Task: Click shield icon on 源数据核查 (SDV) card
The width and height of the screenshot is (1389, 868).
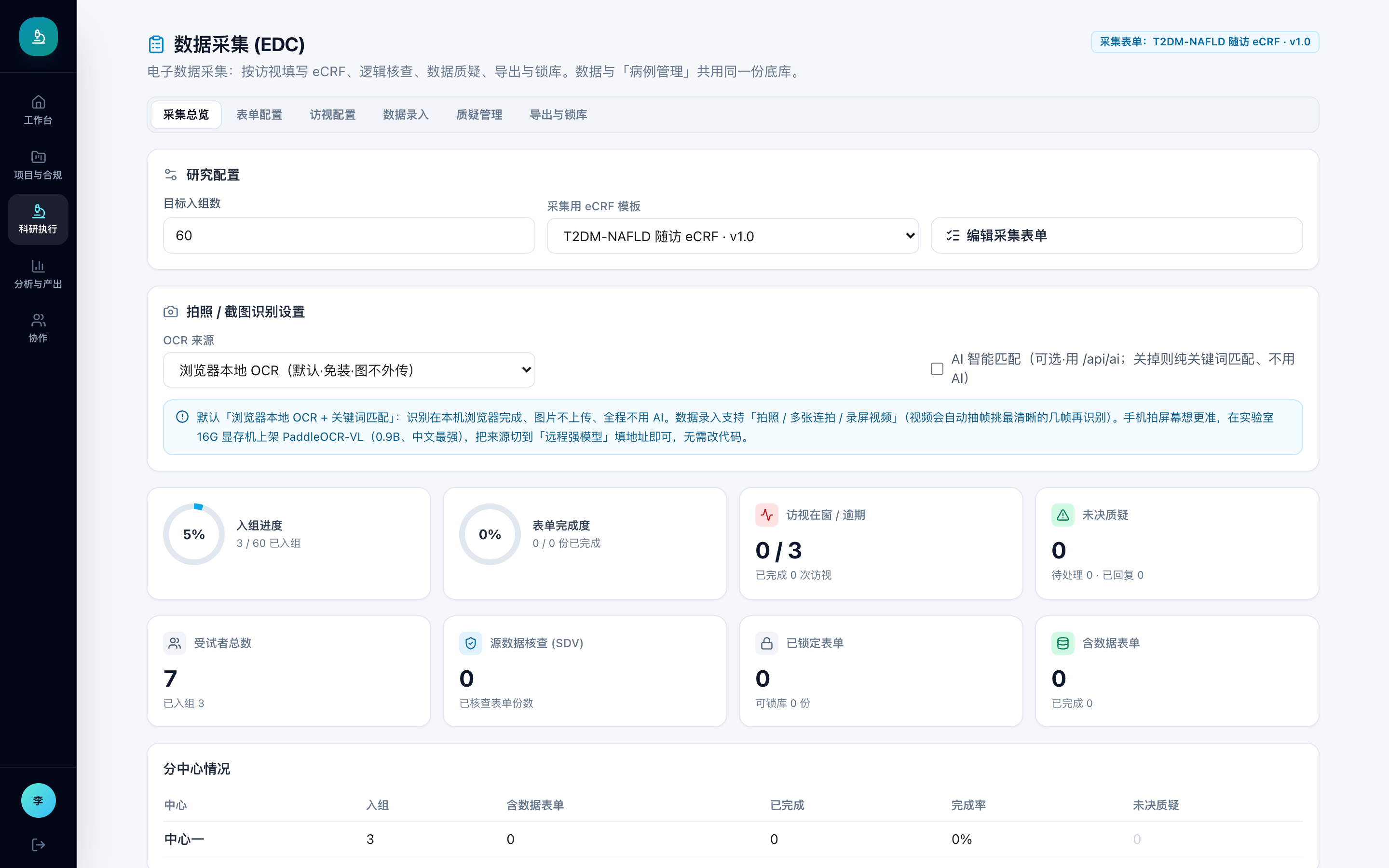Action: point(471,644)
